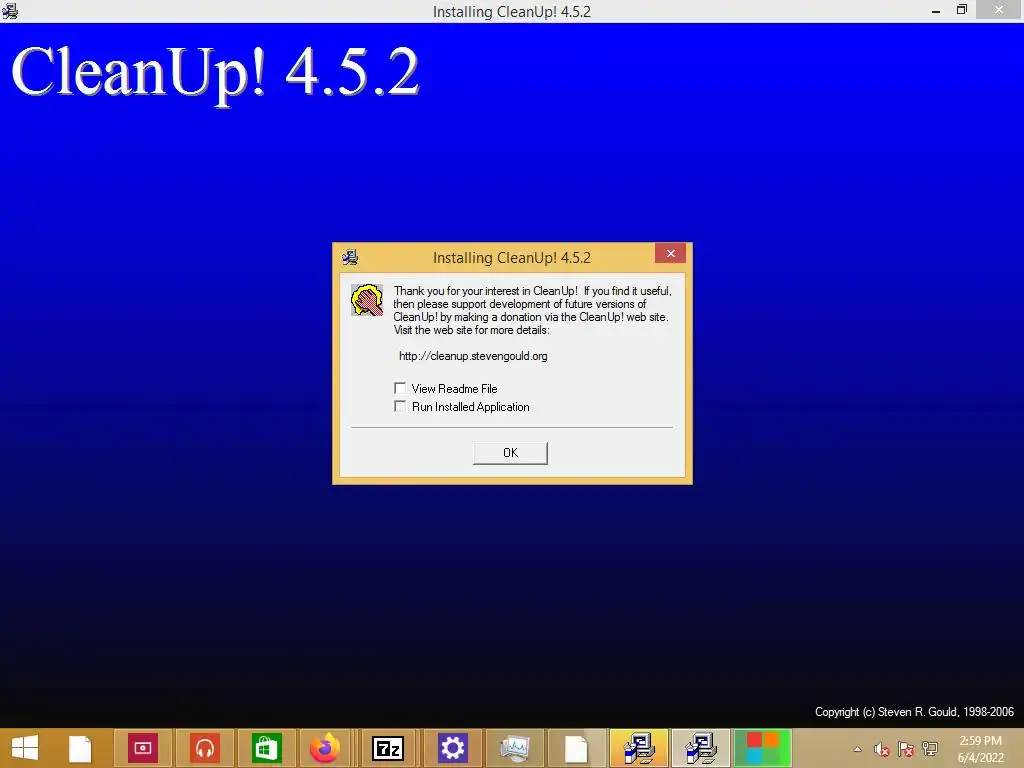Screen dimensions: 1024x768
Task: Launch the orange headphones music app
Action: [204, 748]
